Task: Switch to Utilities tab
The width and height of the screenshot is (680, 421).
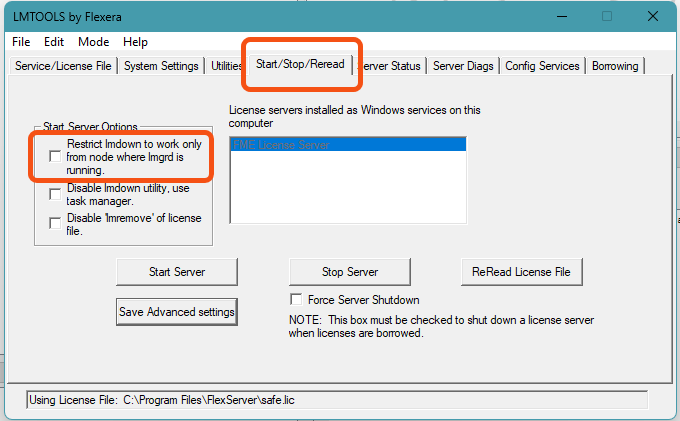Action: [x=226, y=66]
